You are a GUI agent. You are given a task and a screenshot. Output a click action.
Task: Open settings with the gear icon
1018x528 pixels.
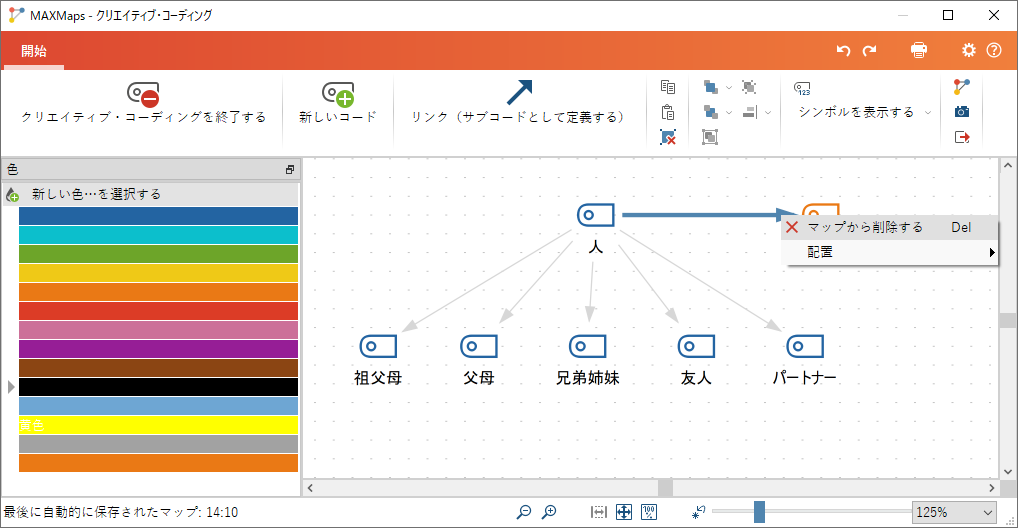(969, 50)
